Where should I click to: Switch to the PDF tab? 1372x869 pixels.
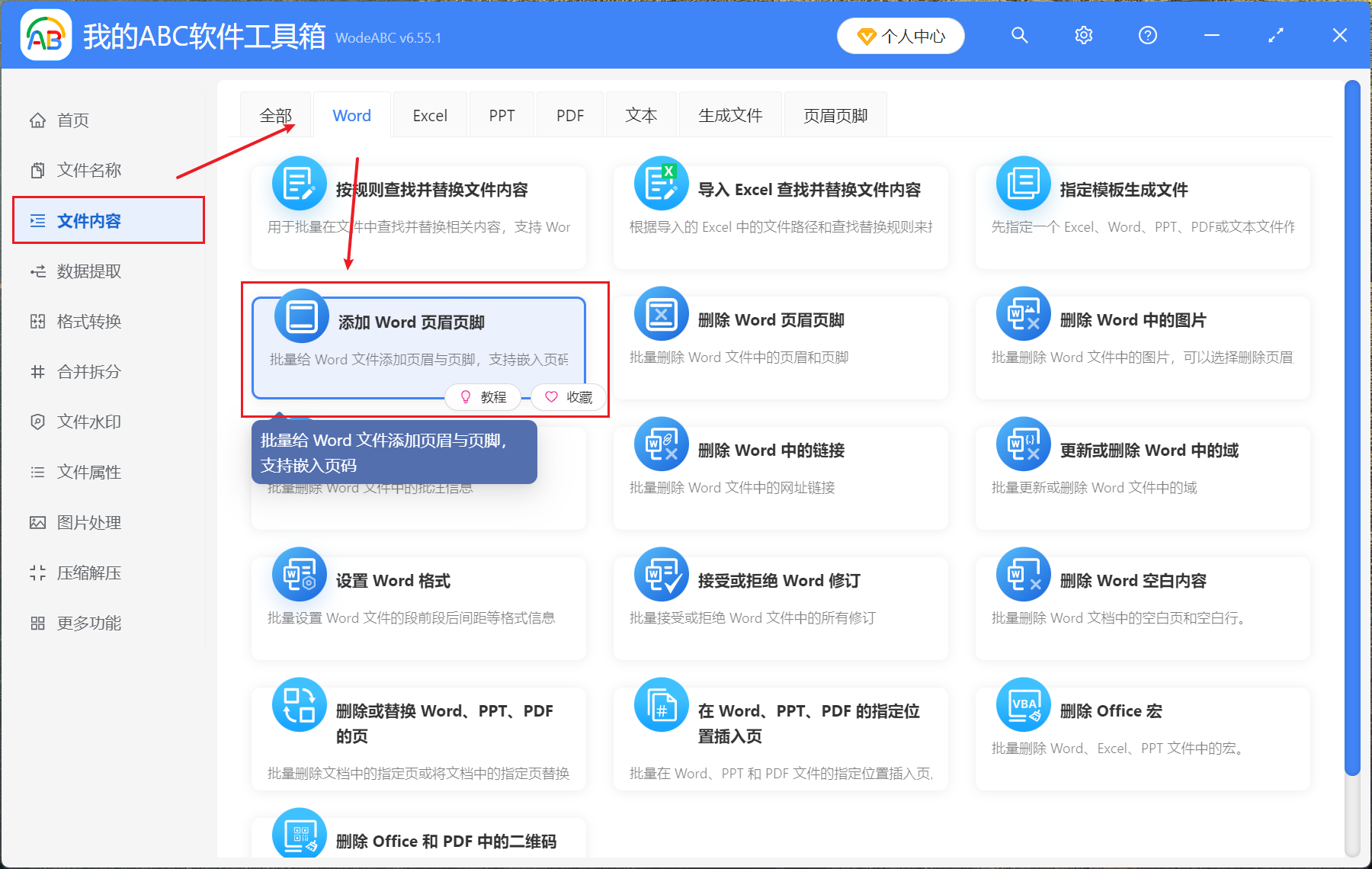point(569,114)
